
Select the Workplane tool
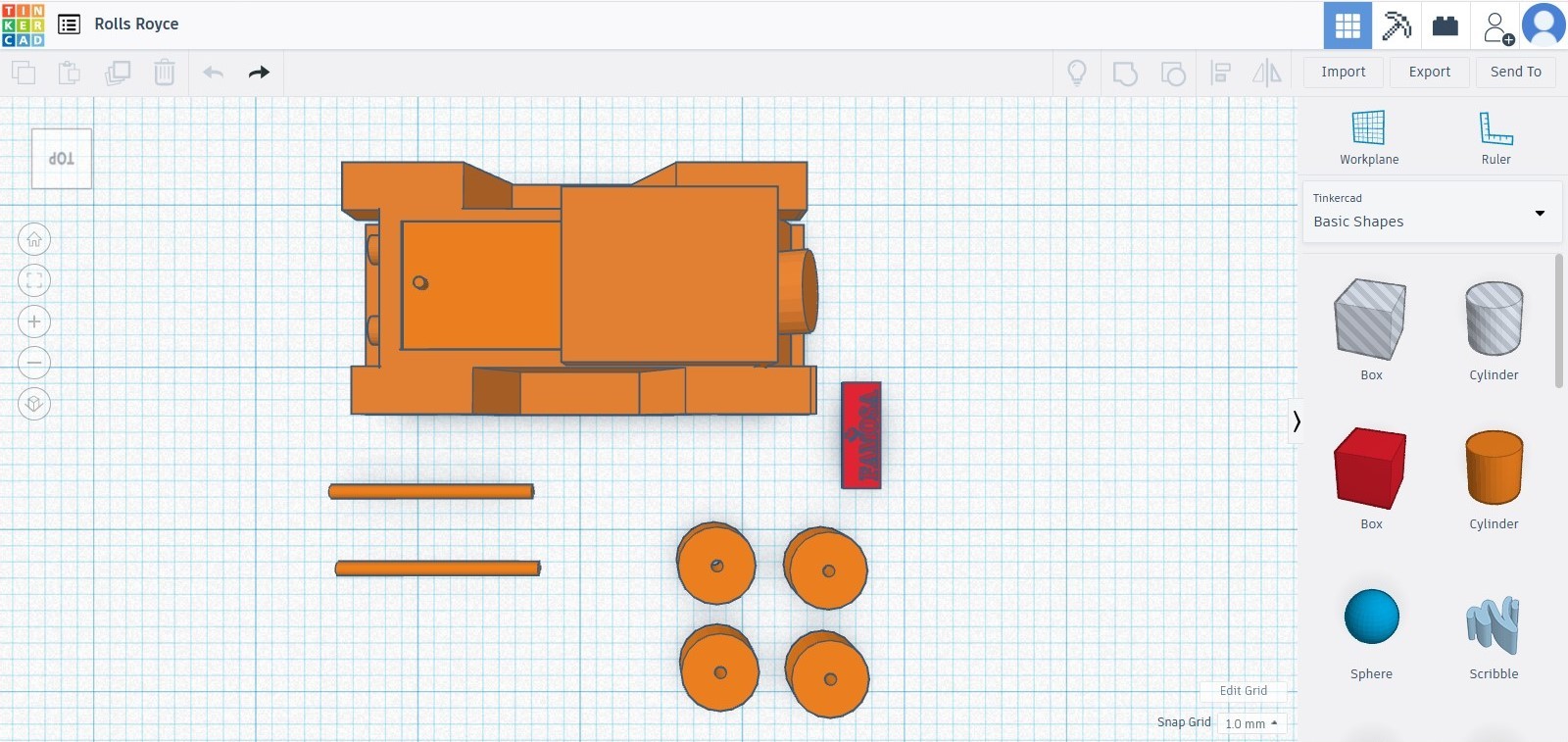pyautogui.click(x=1369, y=137)
